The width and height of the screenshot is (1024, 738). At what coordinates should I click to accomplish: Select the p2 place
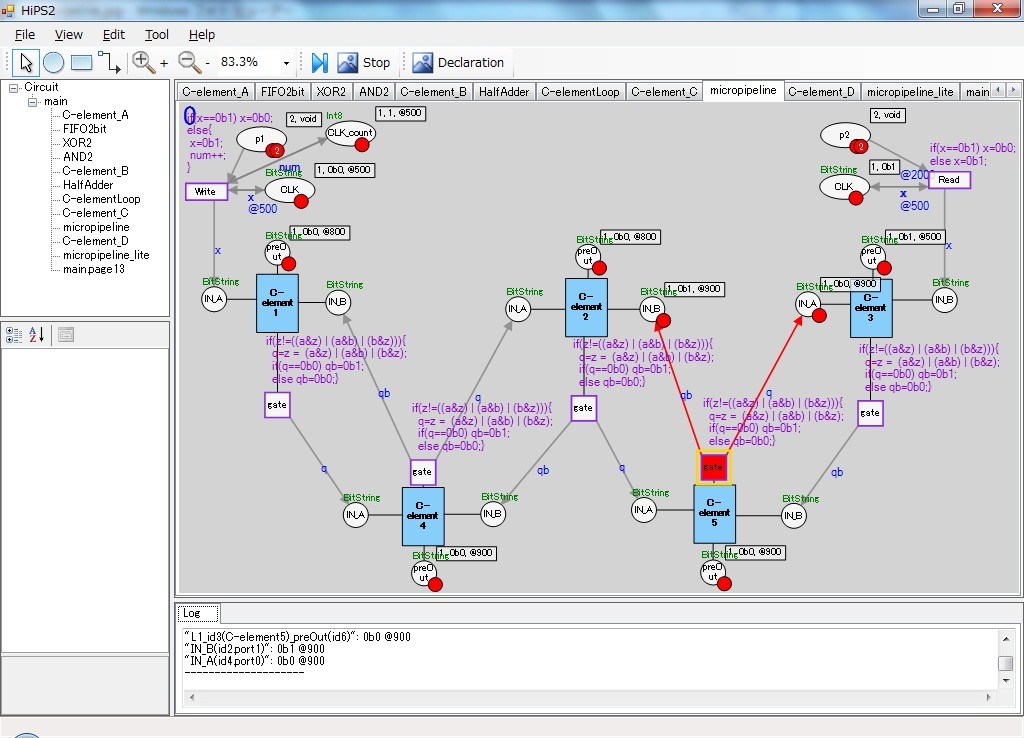click(x=844, y=135)
